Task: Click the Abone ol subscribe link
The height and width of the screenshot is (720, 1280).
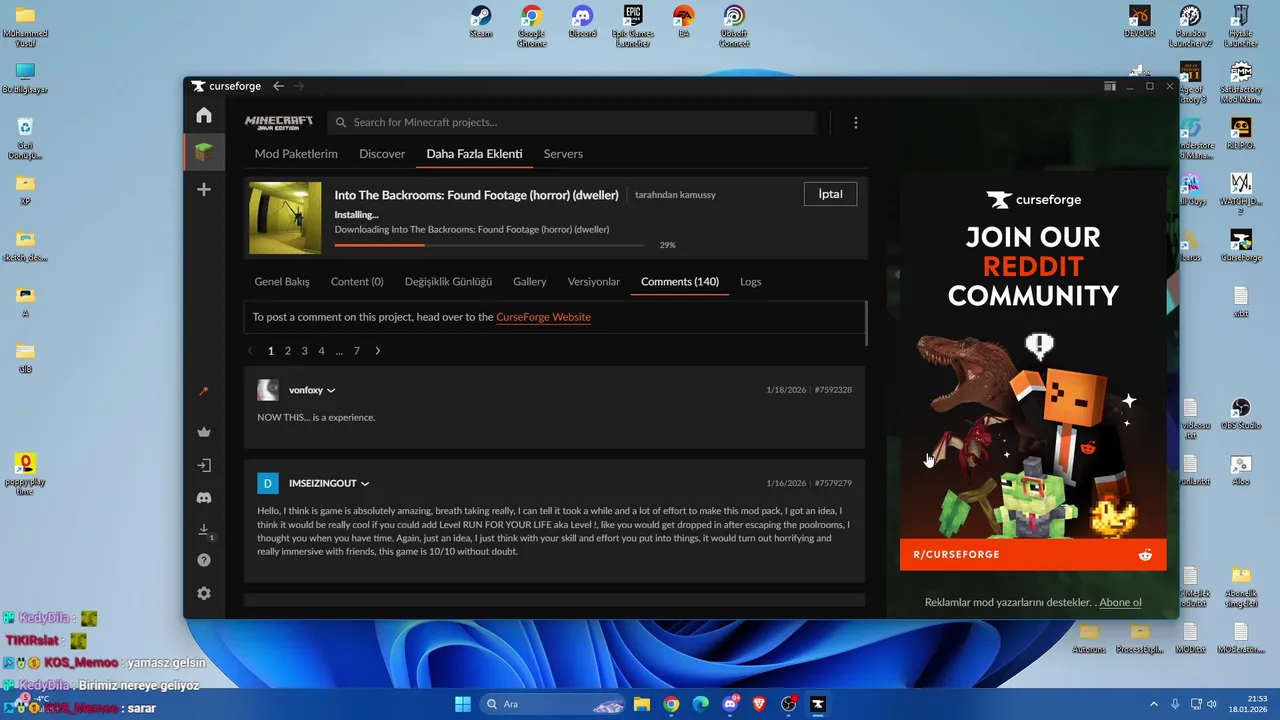Action: 1121,602
